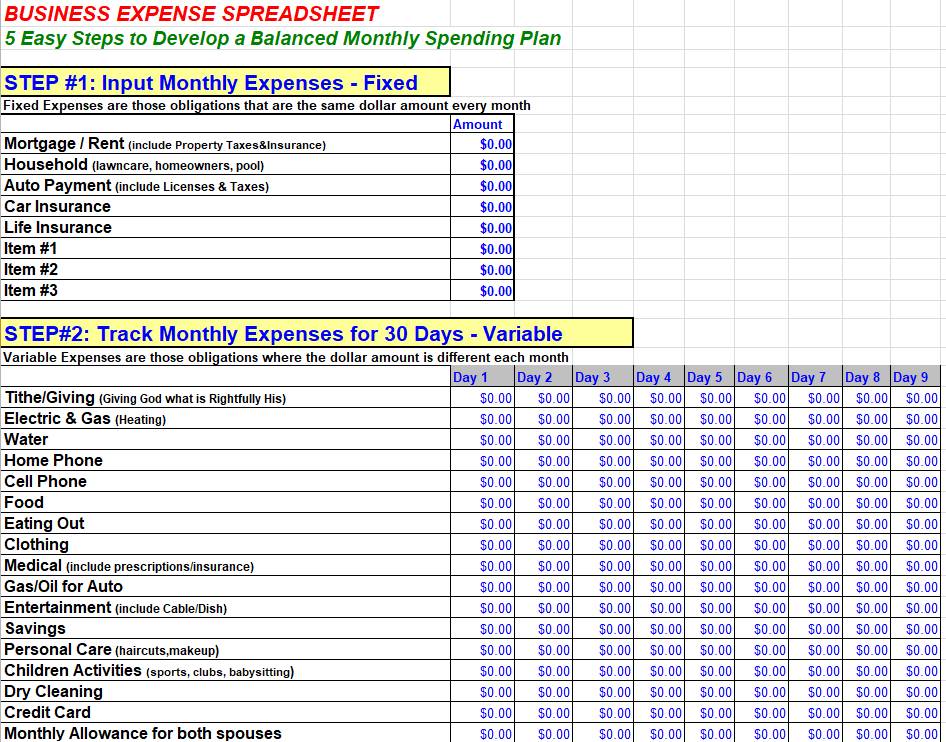Click the Savings cell under Day 2
946x742 pixels.
[544, 629]
